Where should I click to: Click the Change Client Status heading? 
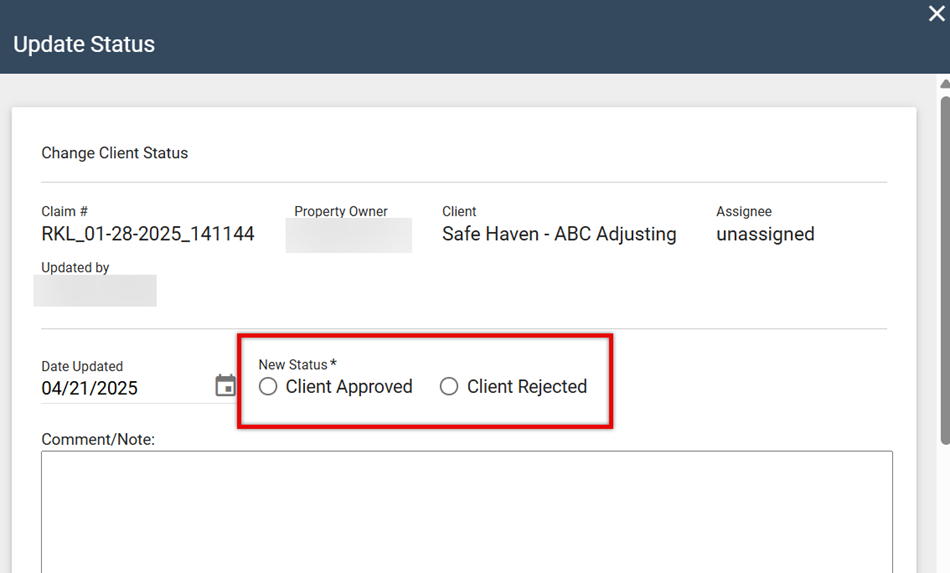pyautogui.click(x=115, y=153)
